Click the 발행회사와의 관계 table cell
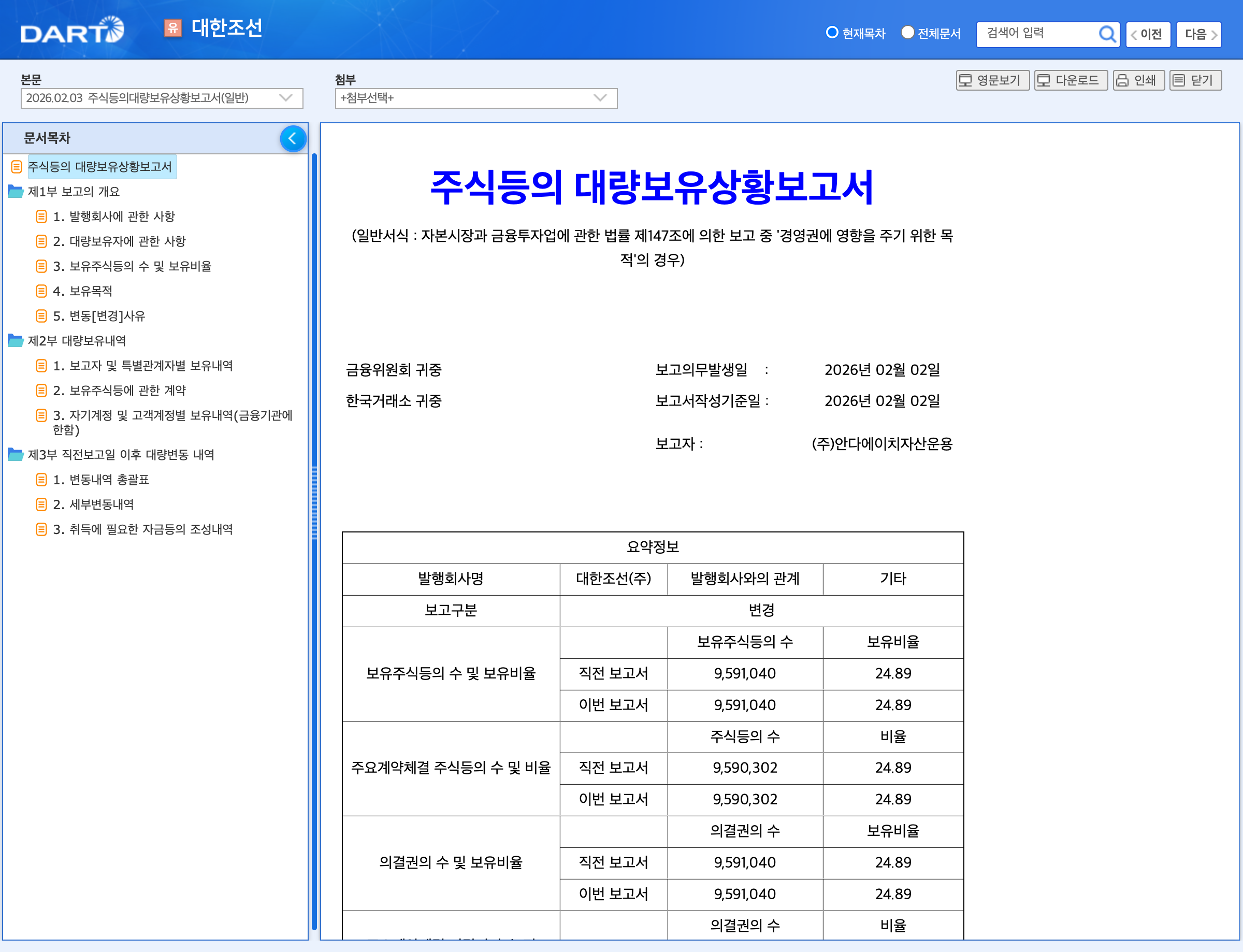This screenshot has height=952, width=1243. 745,579
